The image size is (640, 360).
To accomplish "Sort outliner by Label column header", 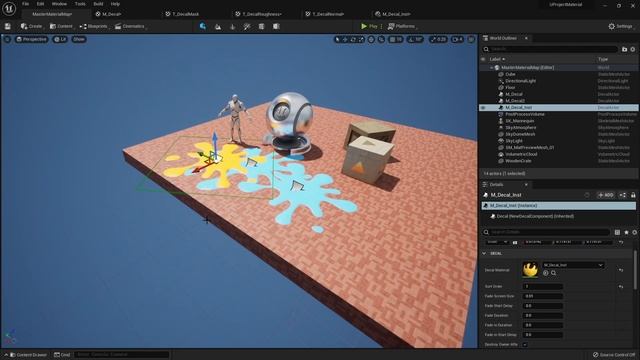I will (497, 59).
